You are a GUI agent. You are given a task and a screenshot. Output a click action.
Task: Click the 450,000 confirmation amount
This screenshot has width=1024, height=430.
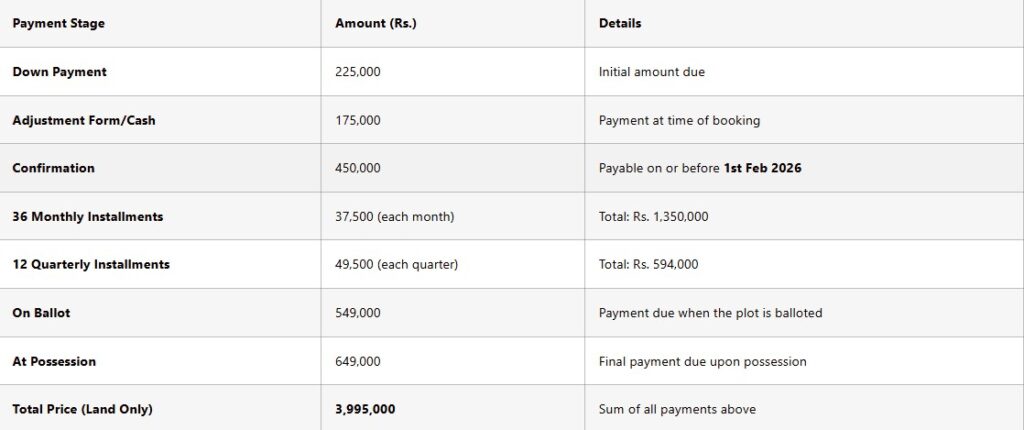pyautogui.click(x=358, y=168)
